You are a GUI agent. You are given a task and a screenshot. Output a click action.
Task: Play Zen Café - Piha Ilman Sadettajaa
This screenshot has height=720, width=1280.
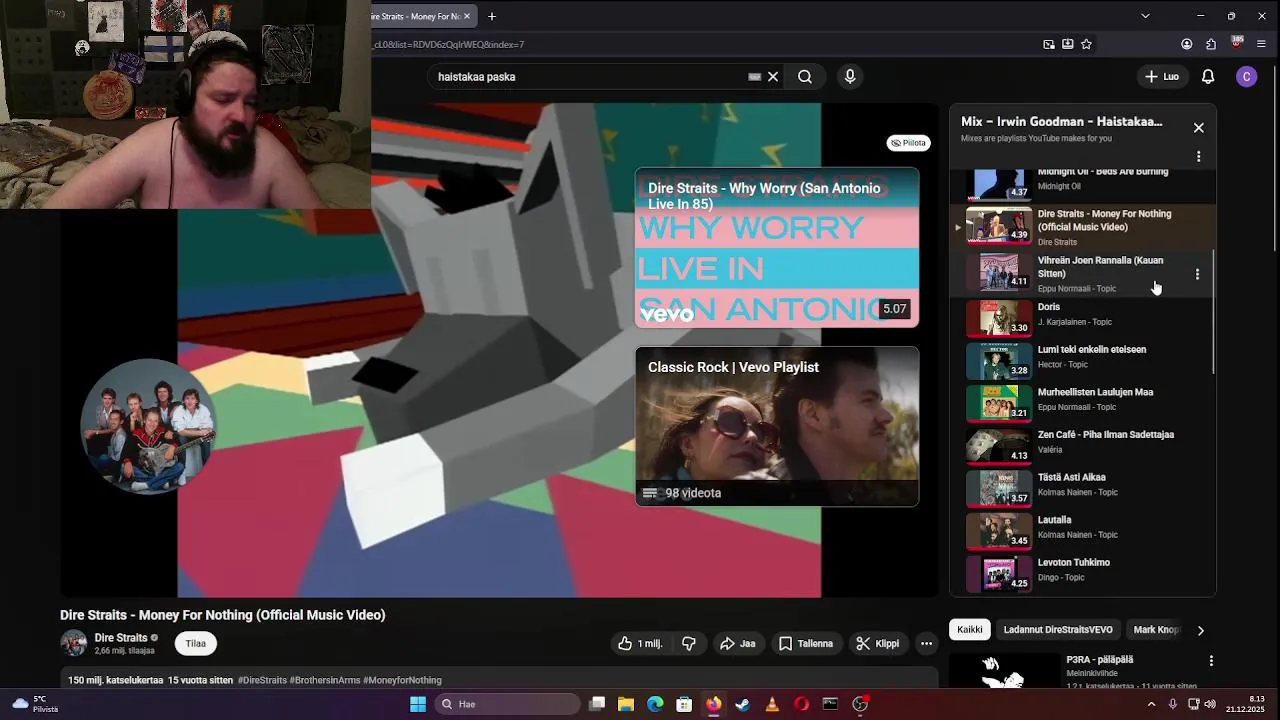1083,444
